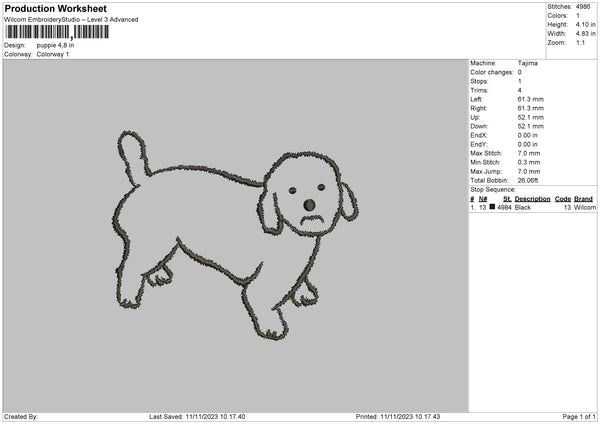Click the Total Bobbin value "26.06ft"

pos(528,180)
